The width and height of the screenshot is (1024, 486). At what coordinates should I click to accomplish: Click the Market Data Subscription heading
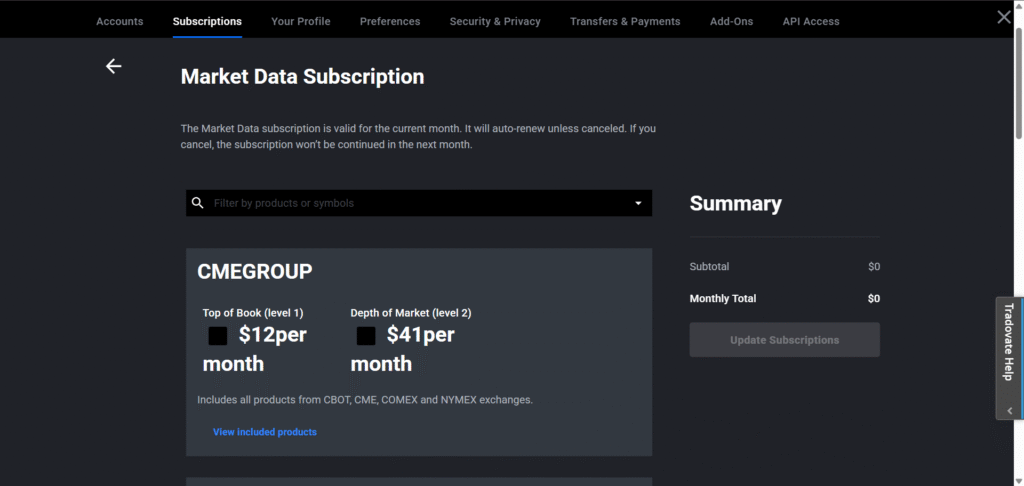pos(302,77)
